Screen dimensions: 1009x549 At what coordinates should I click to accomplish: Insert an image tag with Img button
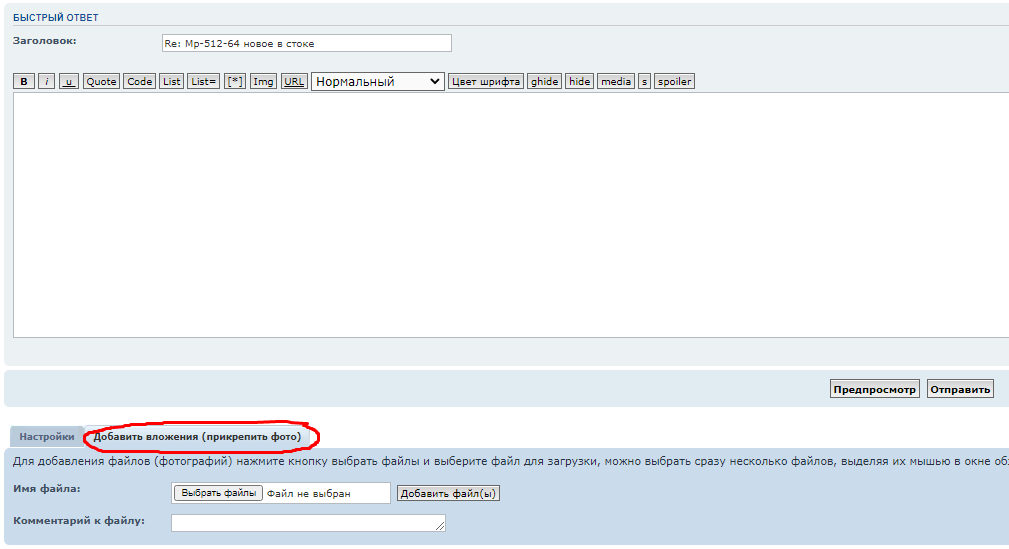tap(263, 82)
